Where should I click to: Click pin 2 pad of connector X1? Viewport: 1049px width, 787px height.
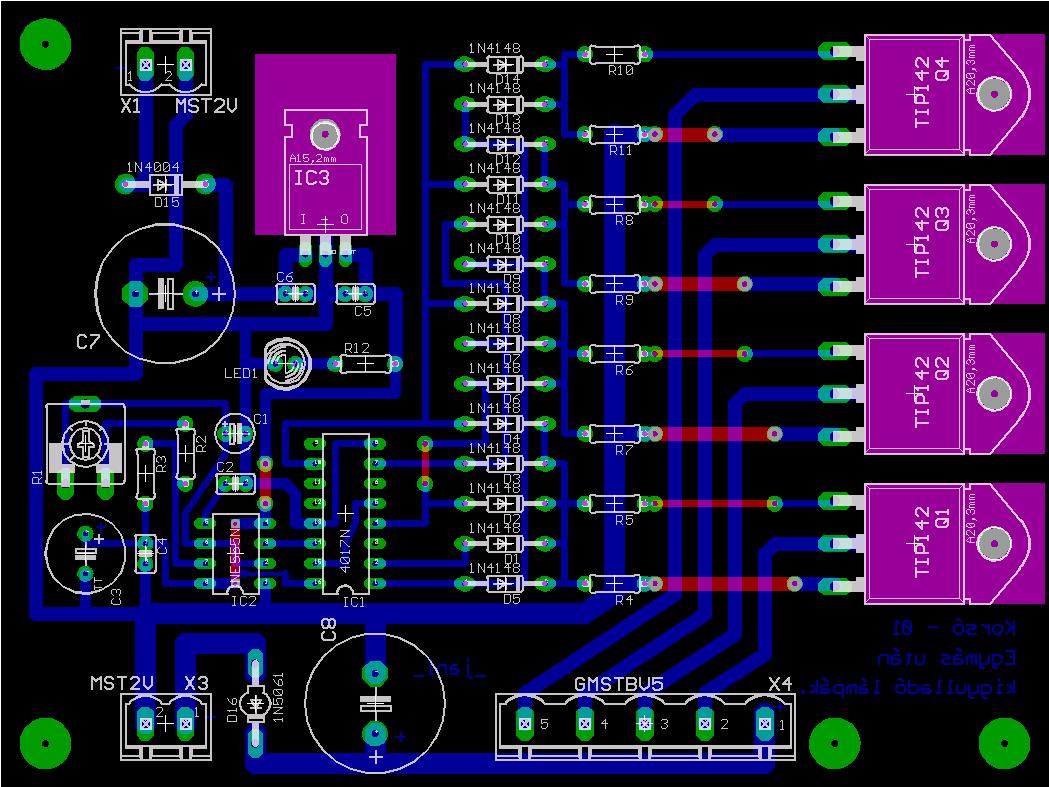[185, 66]
